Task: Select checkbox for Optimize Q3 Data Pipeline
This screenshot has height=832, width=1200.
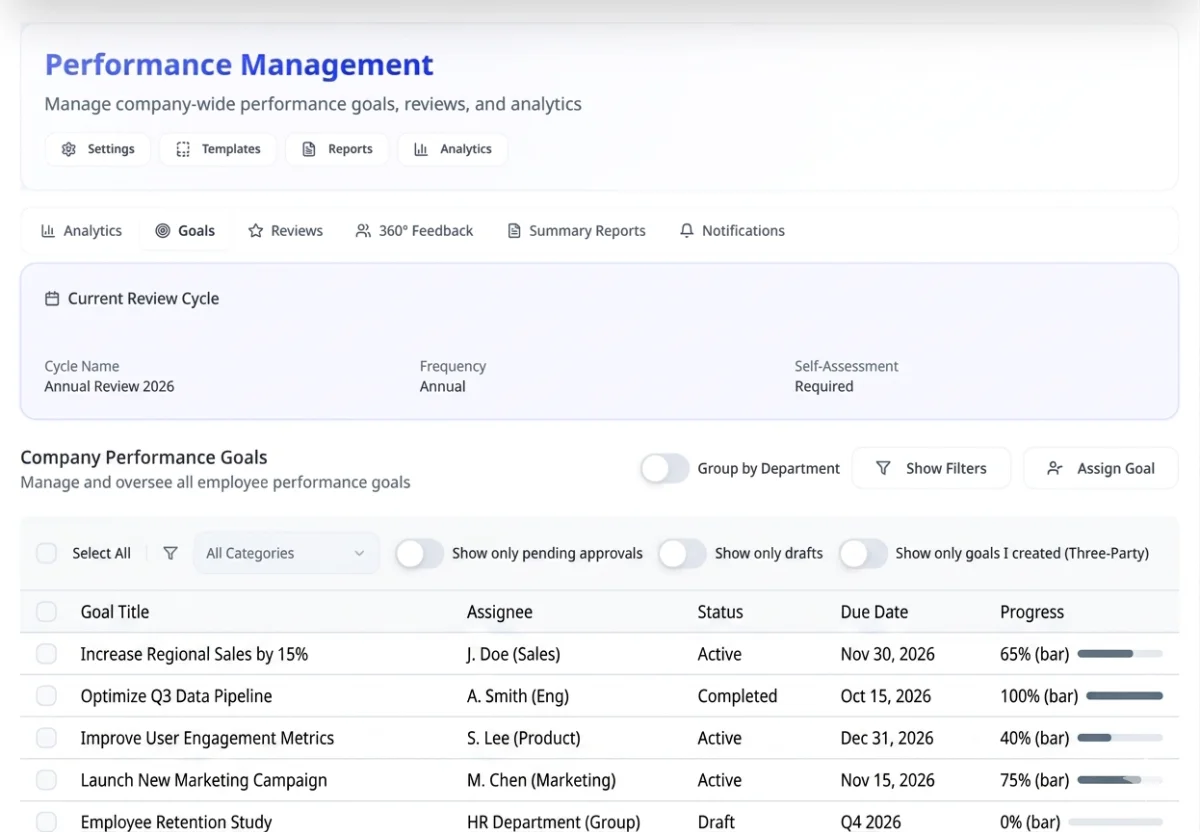Action: coord(47,696)
